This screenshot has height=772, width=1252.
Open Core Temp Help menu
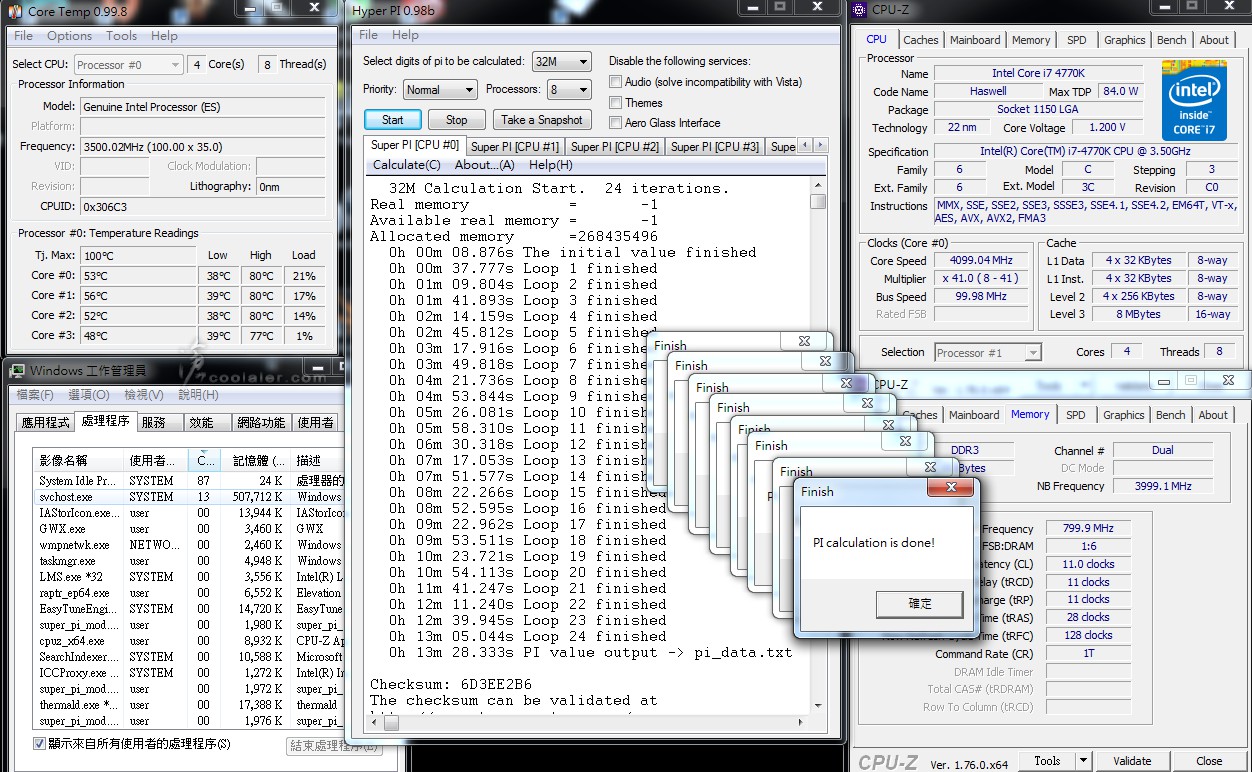164,36
